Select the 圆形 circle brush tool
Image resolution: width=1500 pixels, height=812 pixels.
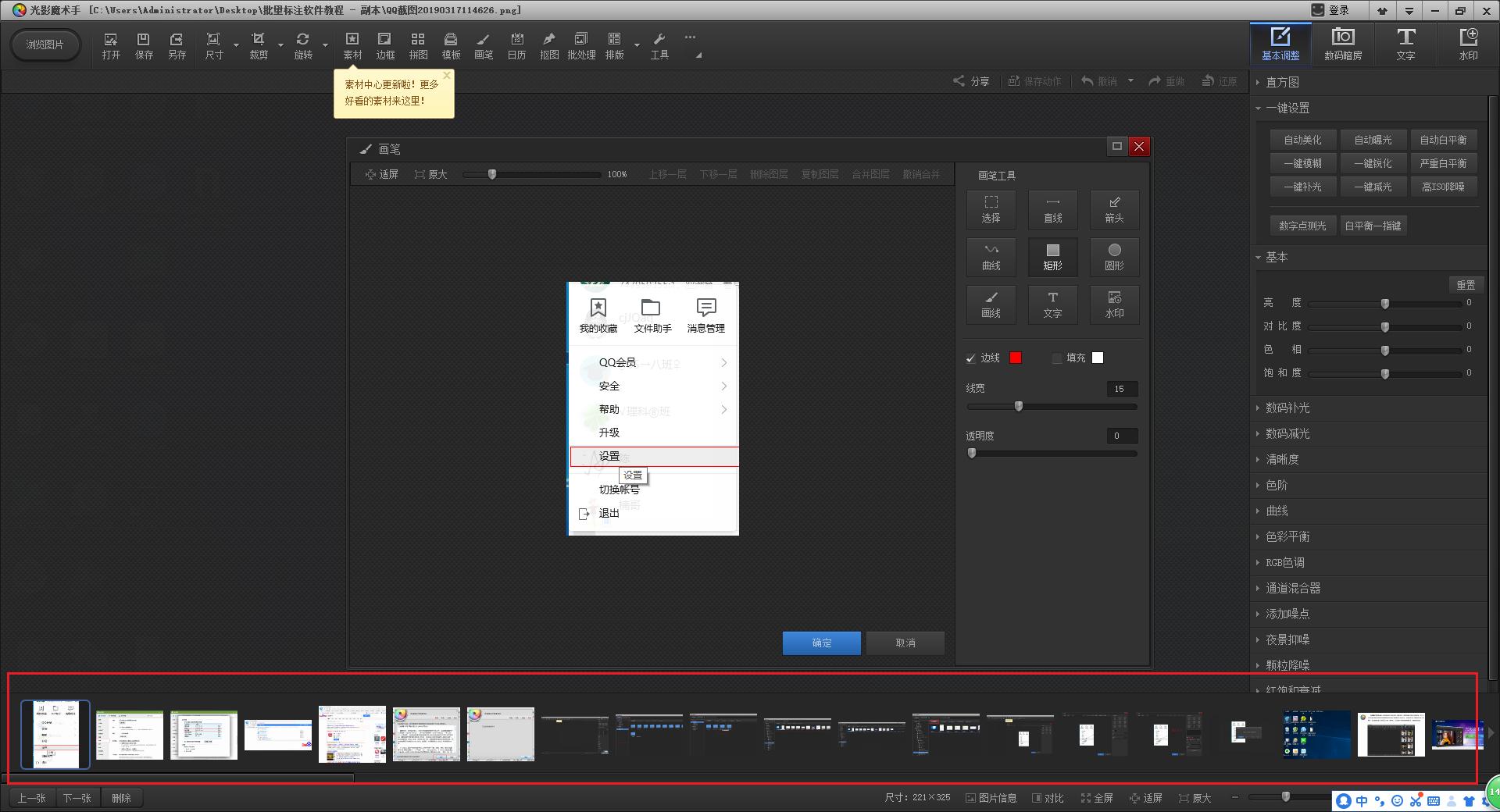pos(1114,257)
